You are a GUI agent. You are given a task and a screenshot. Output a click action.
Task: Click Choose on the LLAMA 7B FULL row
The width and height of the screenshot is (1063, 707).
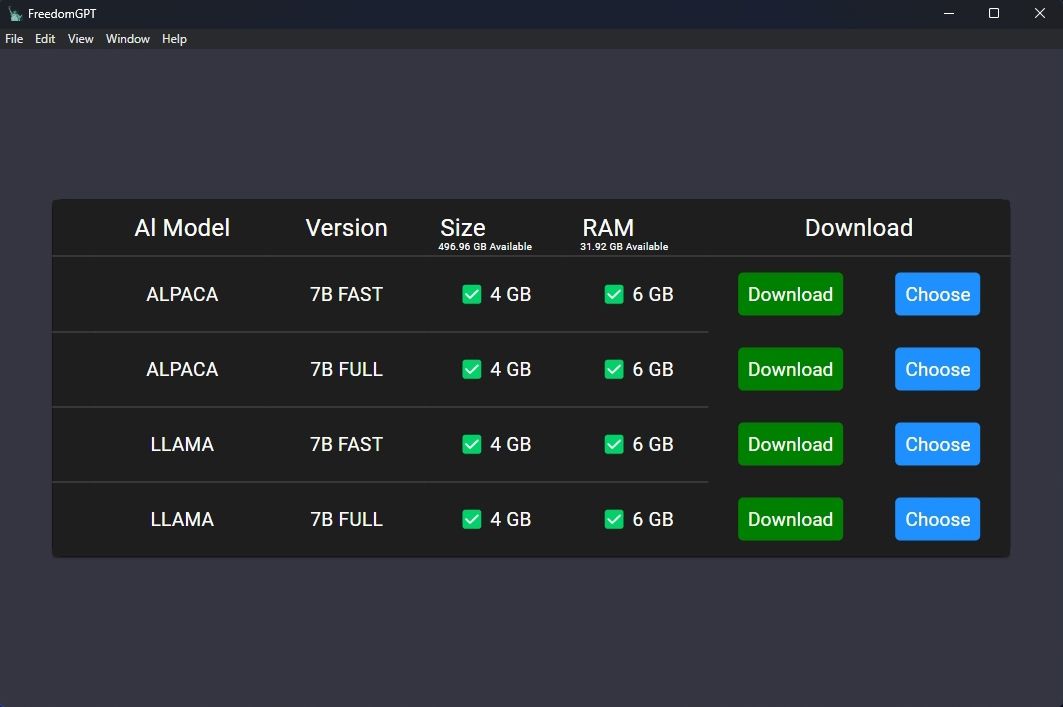pyautogui.click(x=937, y=519)
